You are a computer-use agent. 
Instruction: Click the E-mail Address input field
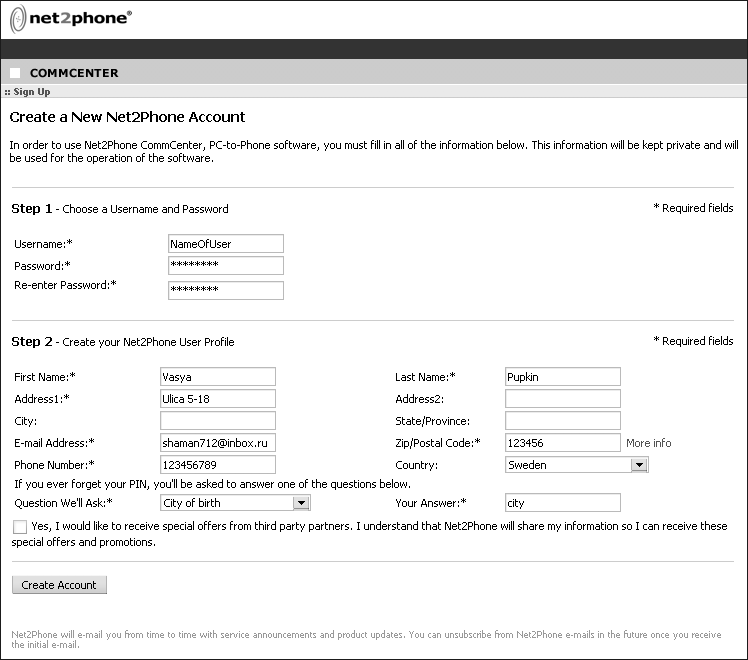[218, 443]
